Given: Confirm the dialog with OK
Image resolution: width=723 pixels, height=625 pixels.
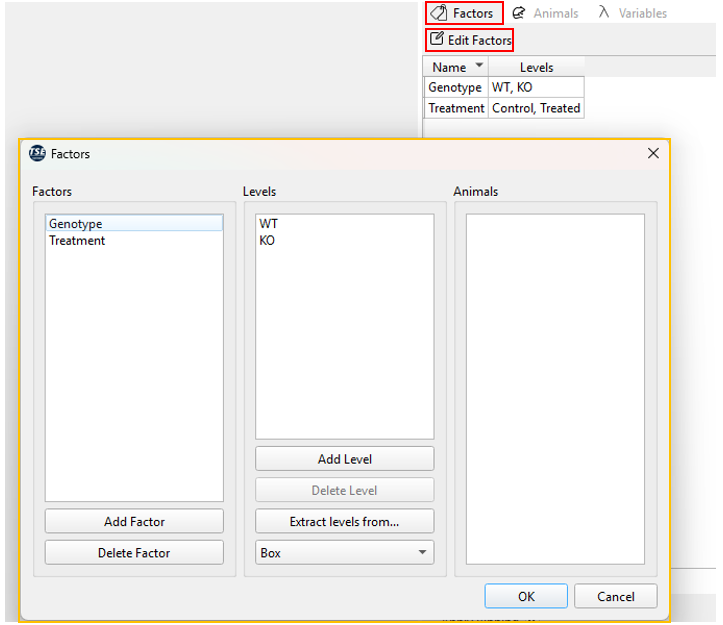Looking at the screenshot, I should (526, 596).
